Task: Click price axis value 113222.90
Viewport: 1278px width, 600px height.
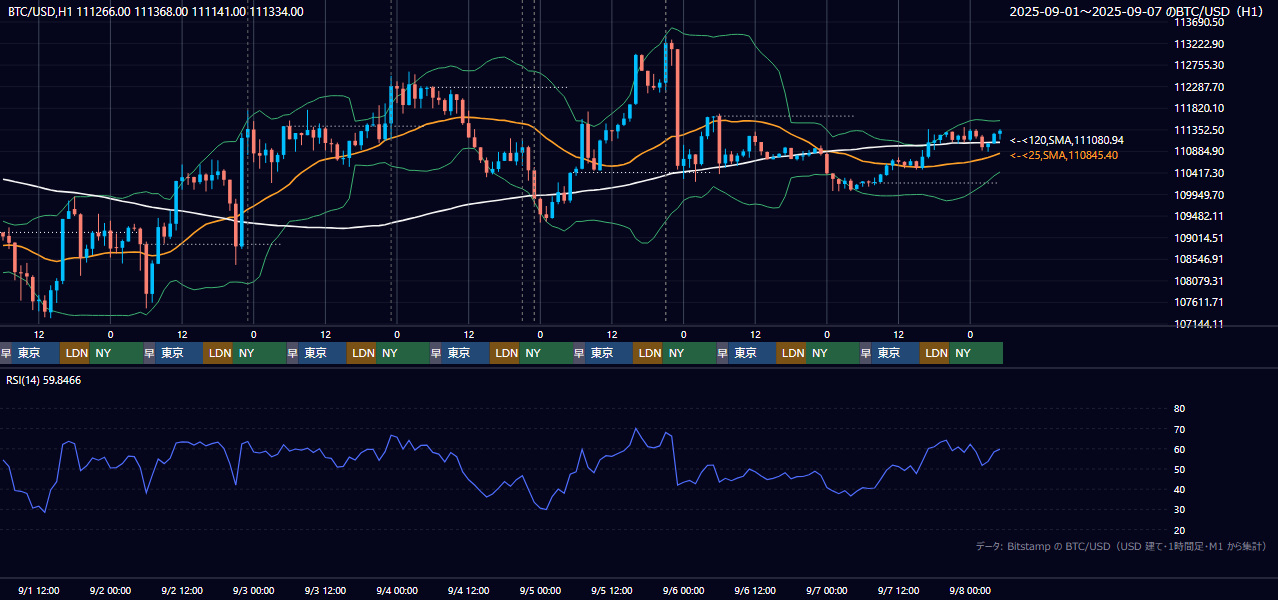Action: tap(1199, 44)
